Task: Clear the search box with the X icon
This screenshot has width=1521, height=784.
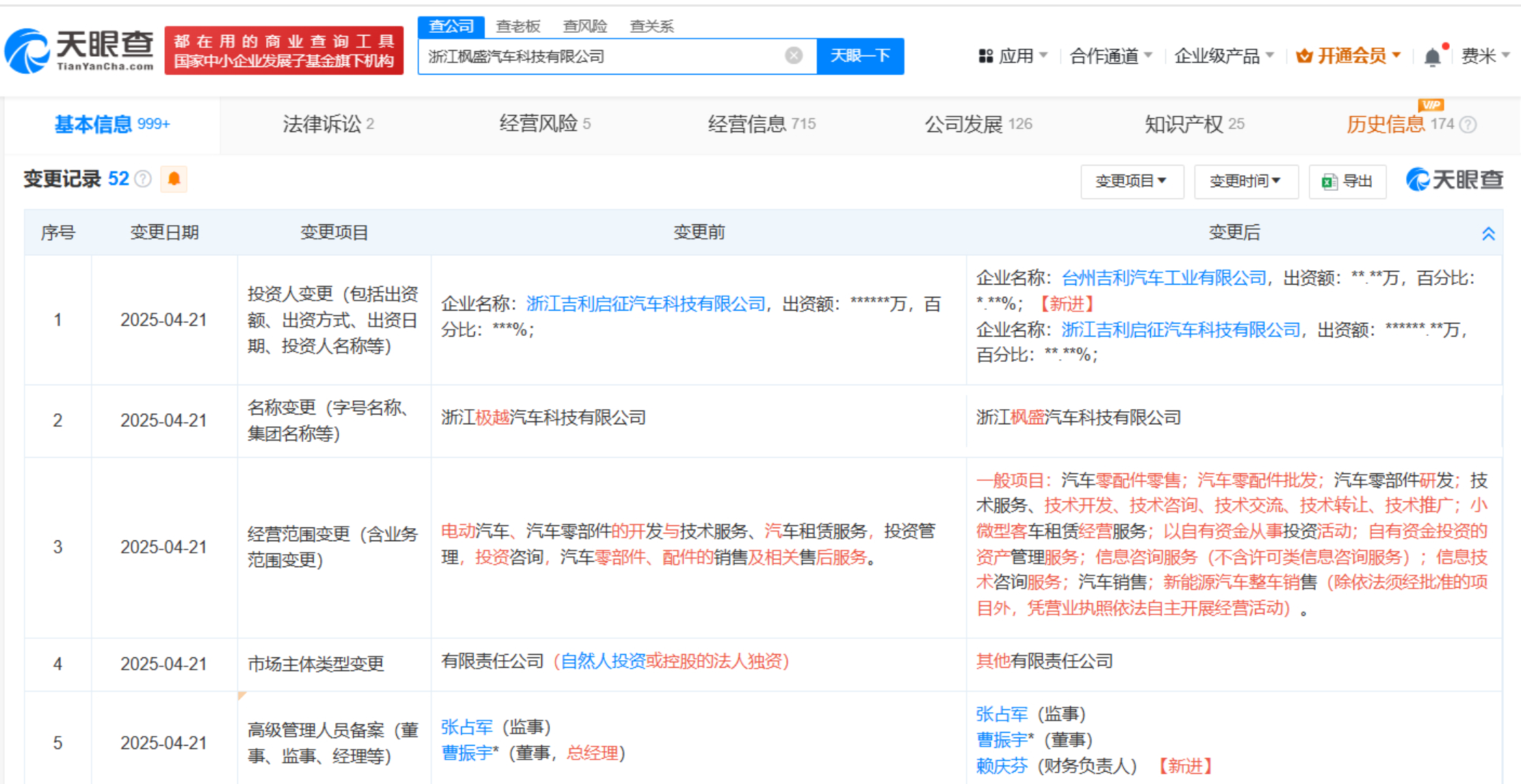Action: (794, 56)
